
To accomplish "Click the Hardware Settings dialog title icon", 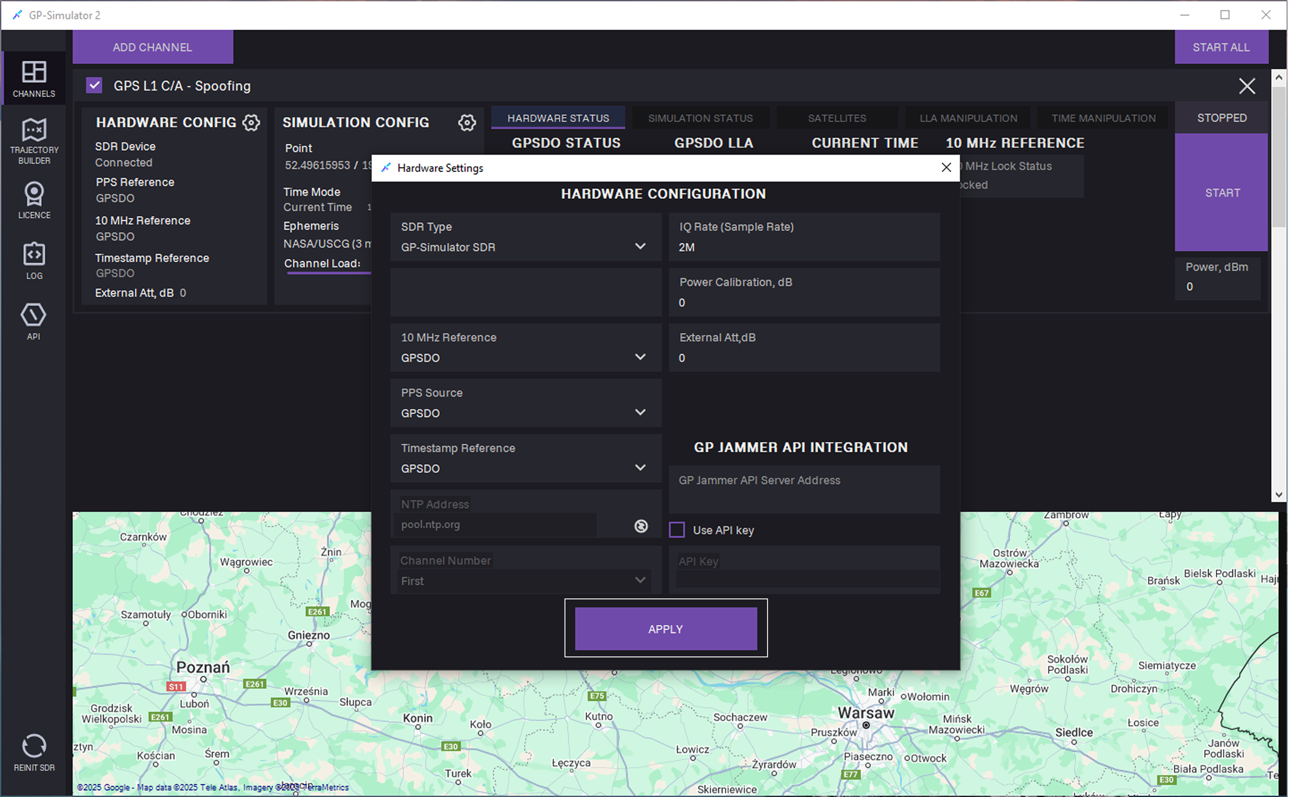I will 386,167.
